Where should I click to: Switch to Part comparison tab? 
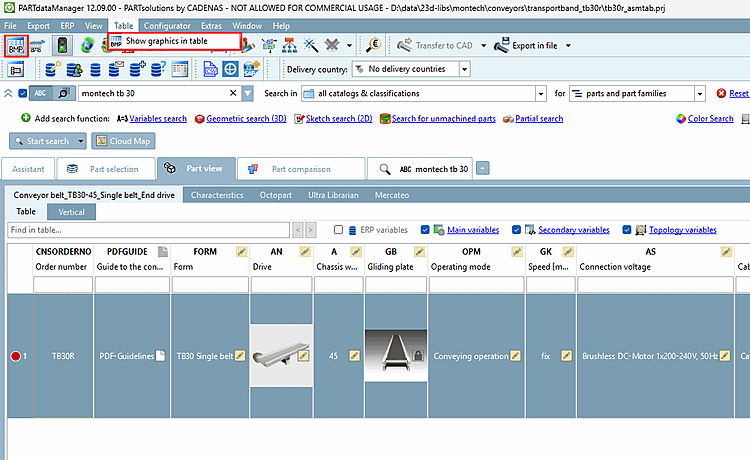[301, 169]
